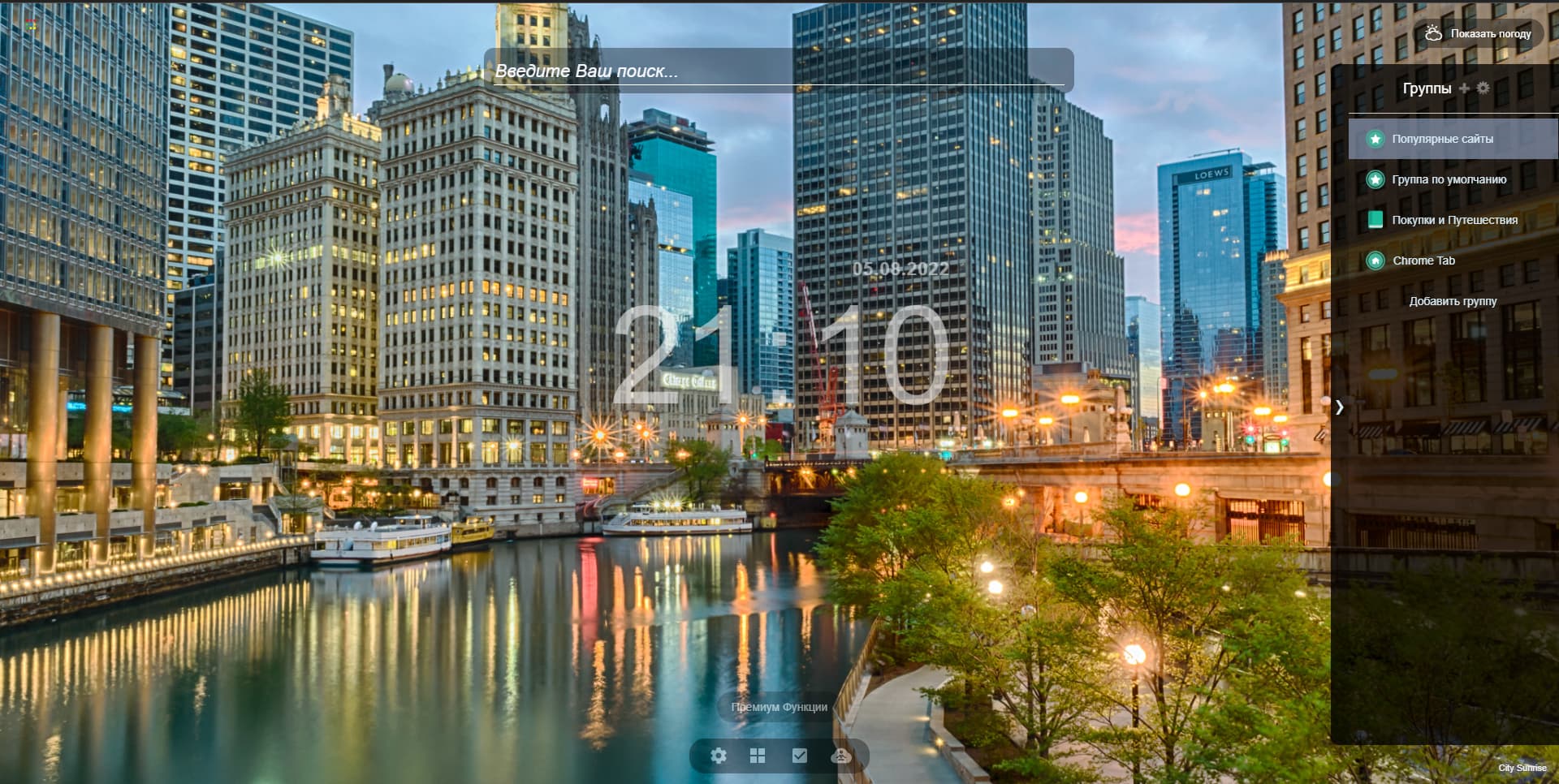Screen dimensions: 1559x784
Task: Open settings with the bottom gear icon
Action: tap(719, 756)
